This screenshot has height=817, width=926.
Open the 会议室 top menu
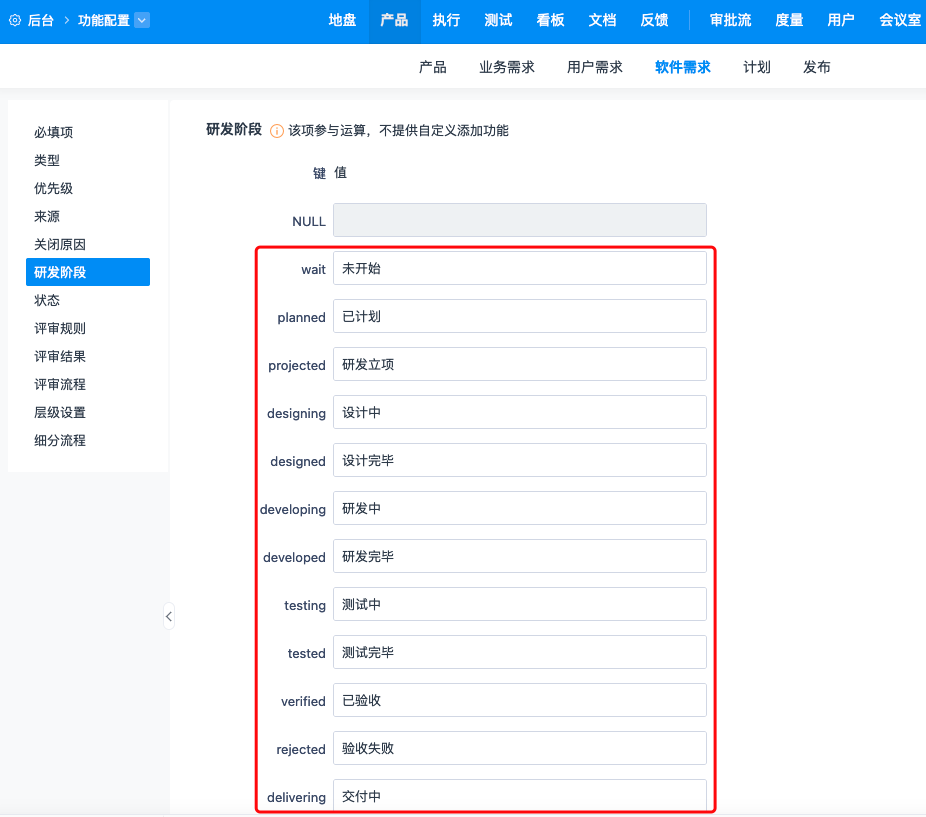point(900,20)
